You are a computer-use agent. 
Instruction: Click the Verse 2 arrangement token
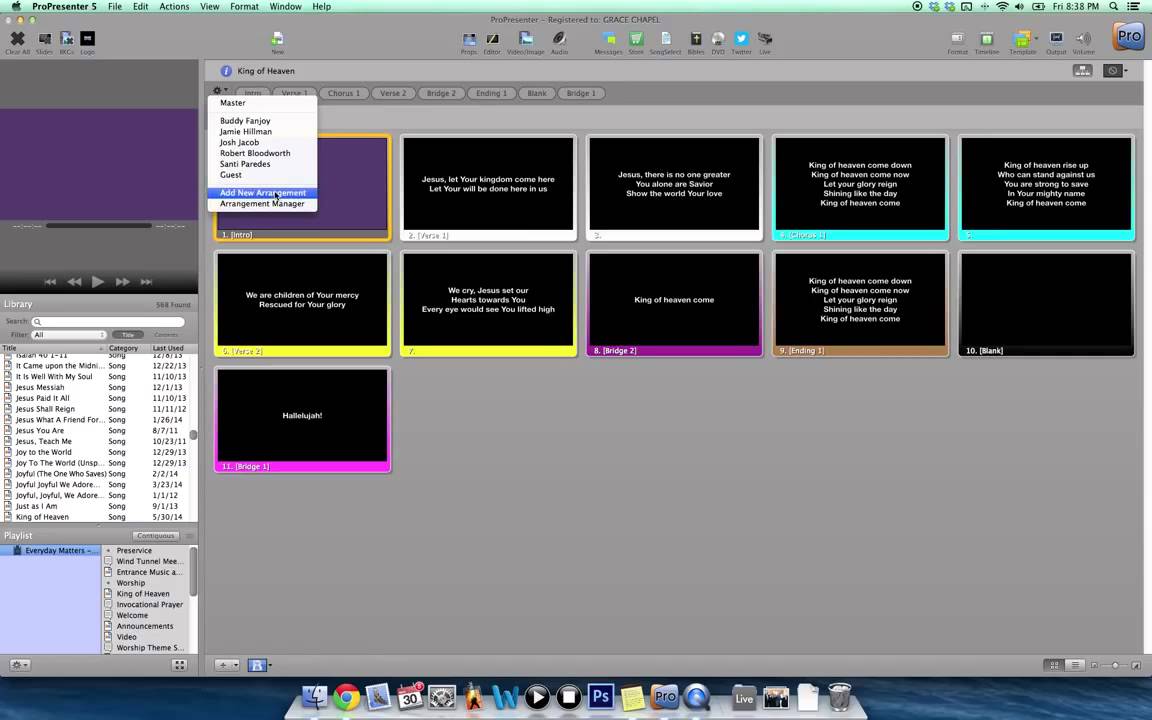[393, 93]
